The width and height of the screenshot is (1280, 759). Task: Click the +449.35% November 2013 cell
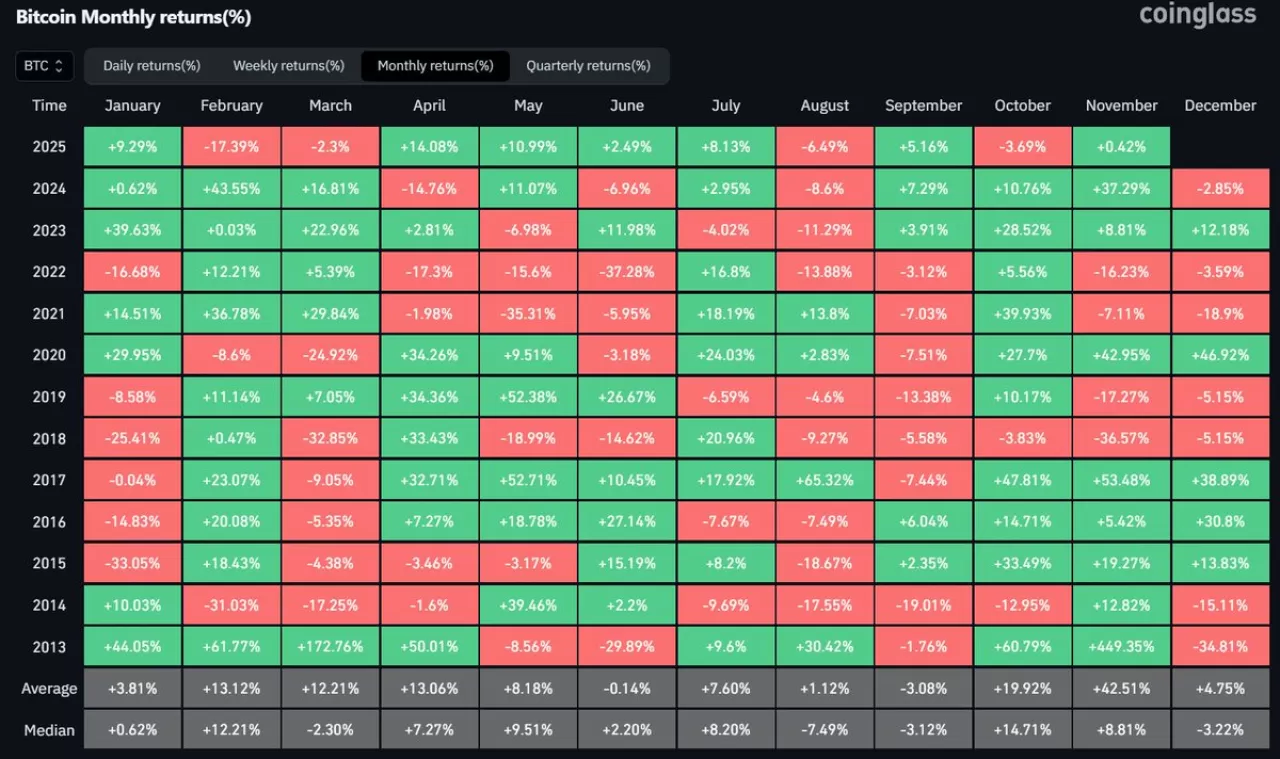tap(1121, 646)
